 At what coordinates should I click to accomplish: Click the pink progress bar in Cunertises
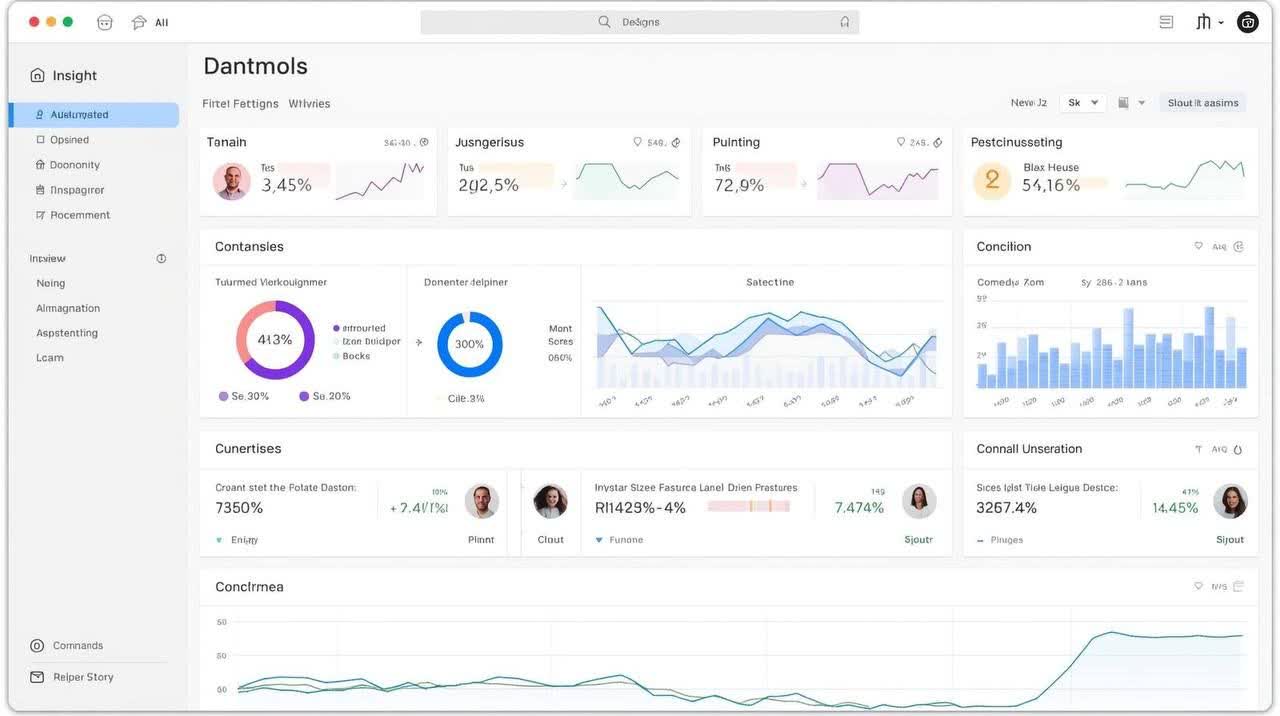[748, 507]
